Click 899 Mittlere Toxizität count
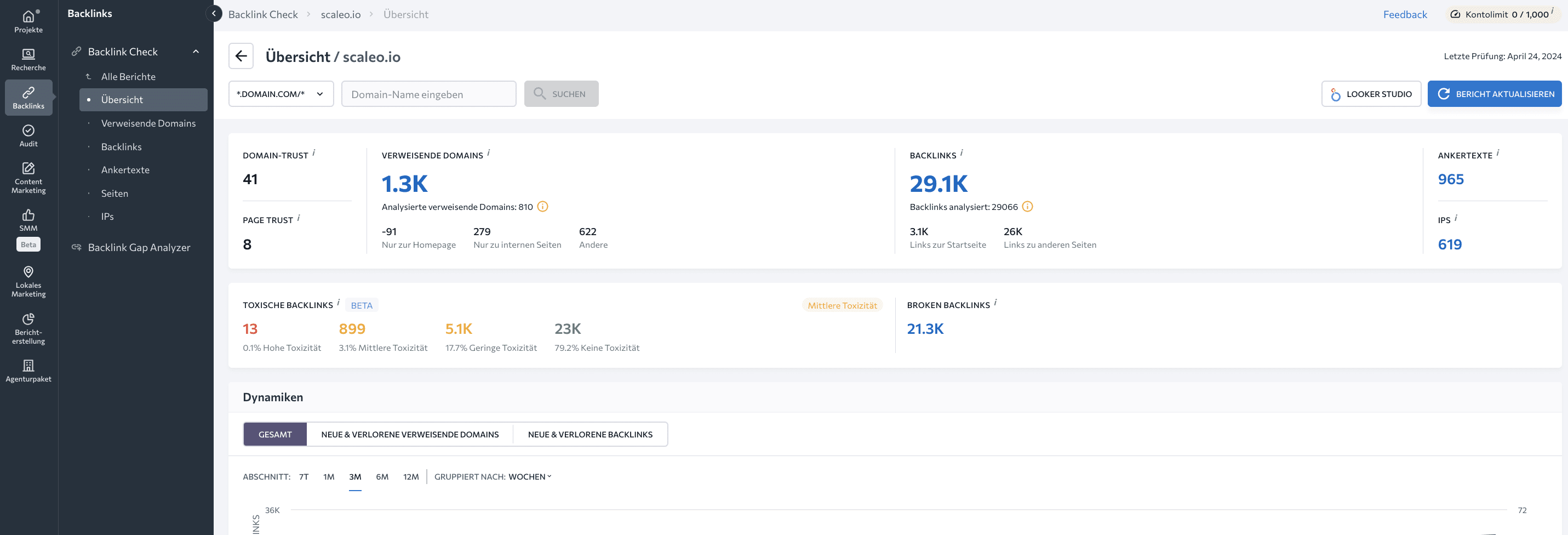The width and height of the screenshot is (1568, 535). click(x=352, y=329)
